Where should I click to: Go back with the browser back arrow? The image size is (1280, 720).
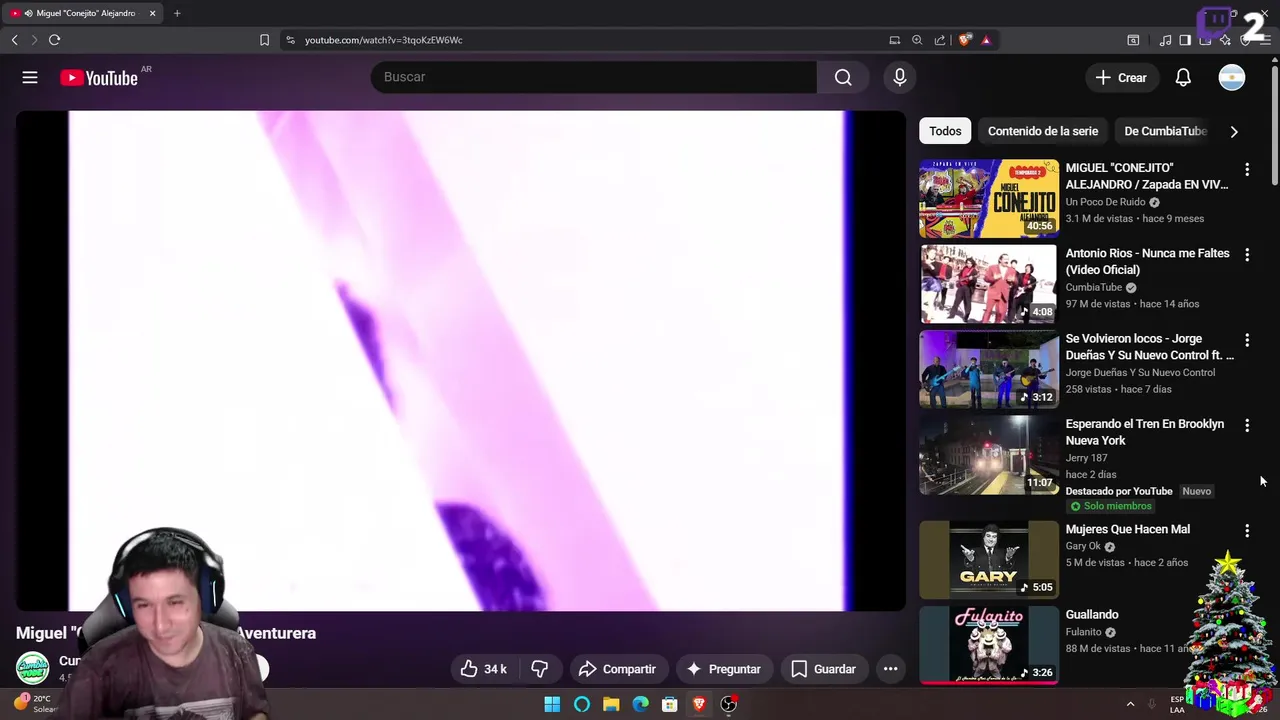tap(14, 40)
